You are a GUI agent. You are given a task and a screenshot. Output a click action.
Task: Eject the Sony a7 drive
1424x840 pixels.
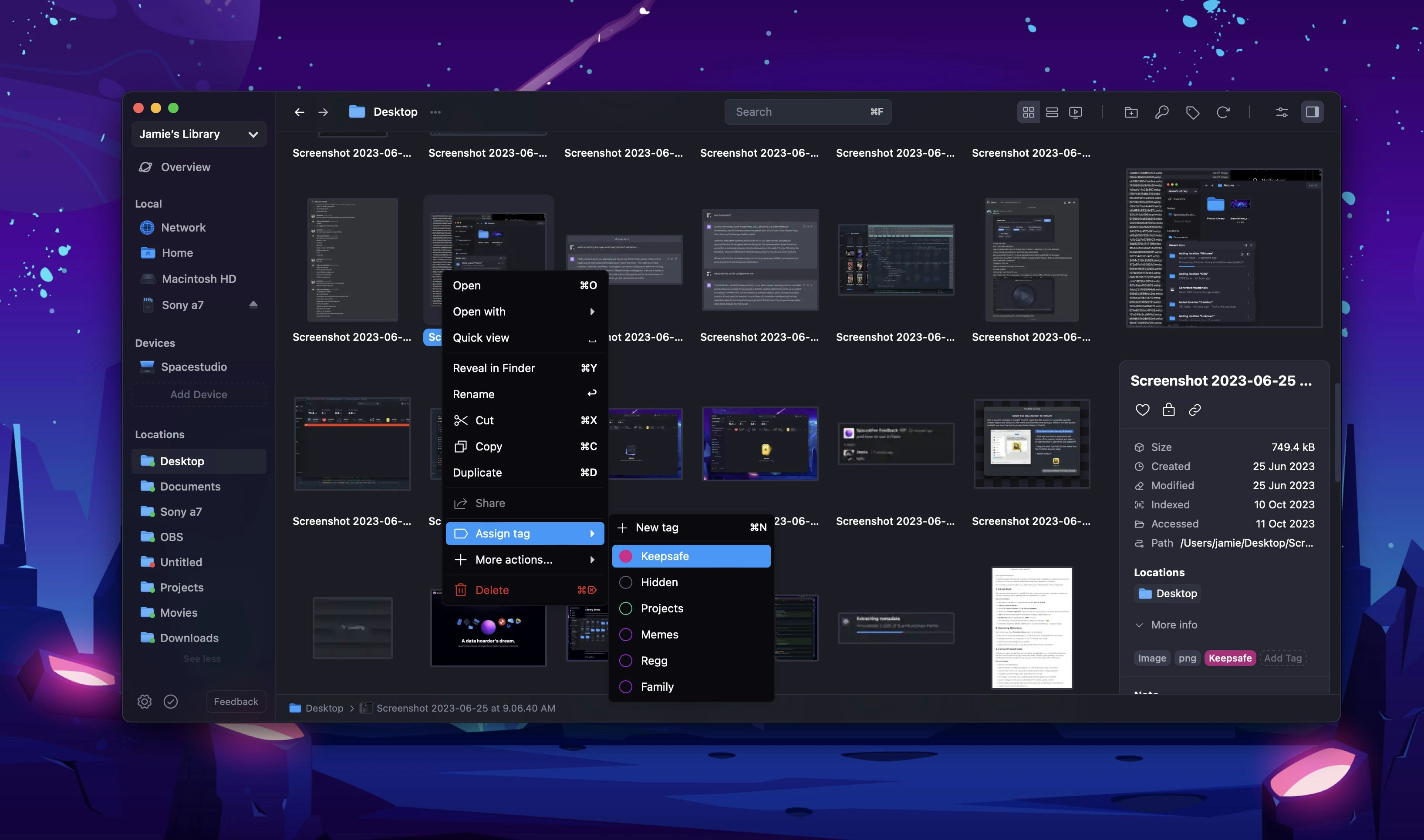[x=253, y=305]
